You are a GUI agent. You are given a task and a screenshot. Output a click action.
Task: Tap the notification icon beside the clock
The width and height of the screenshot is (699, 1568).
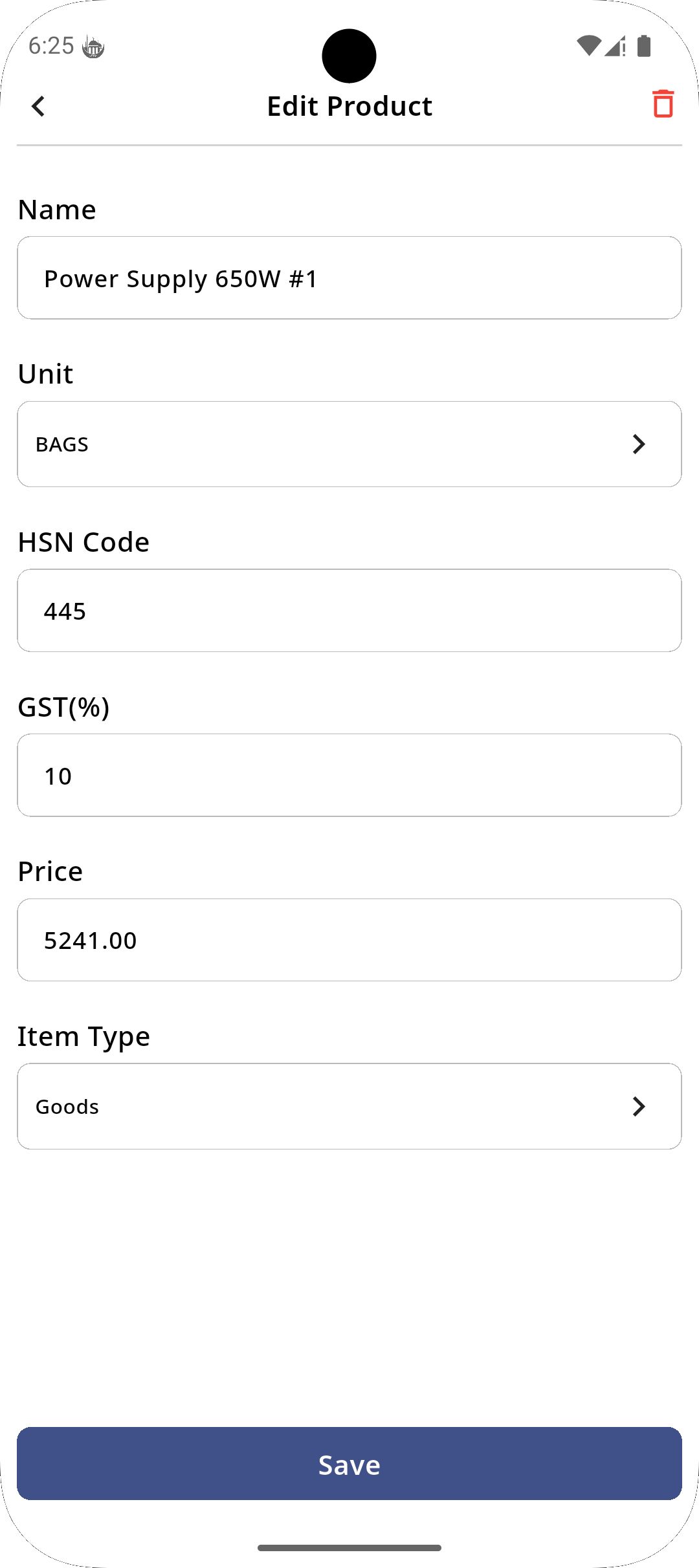[x=93, y=47]
